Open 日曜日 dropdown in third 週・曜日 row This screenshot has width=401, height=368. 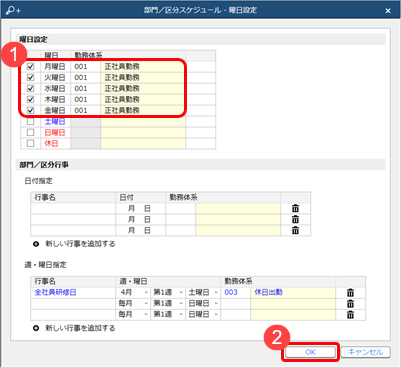(x=203, y=314)
